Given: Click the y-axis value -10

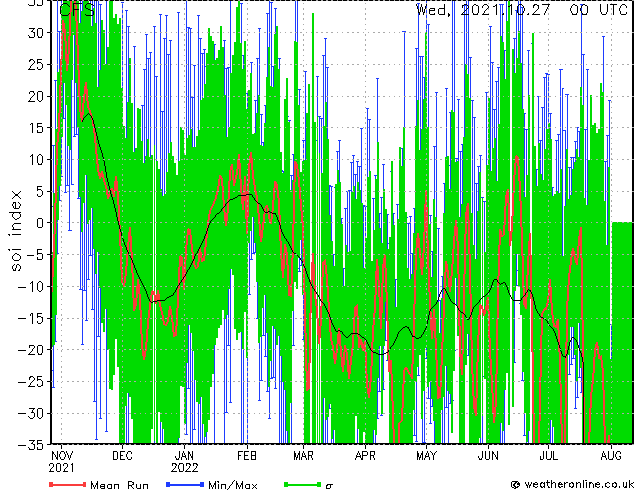Looking at the screenshot, I should (31, 287).
